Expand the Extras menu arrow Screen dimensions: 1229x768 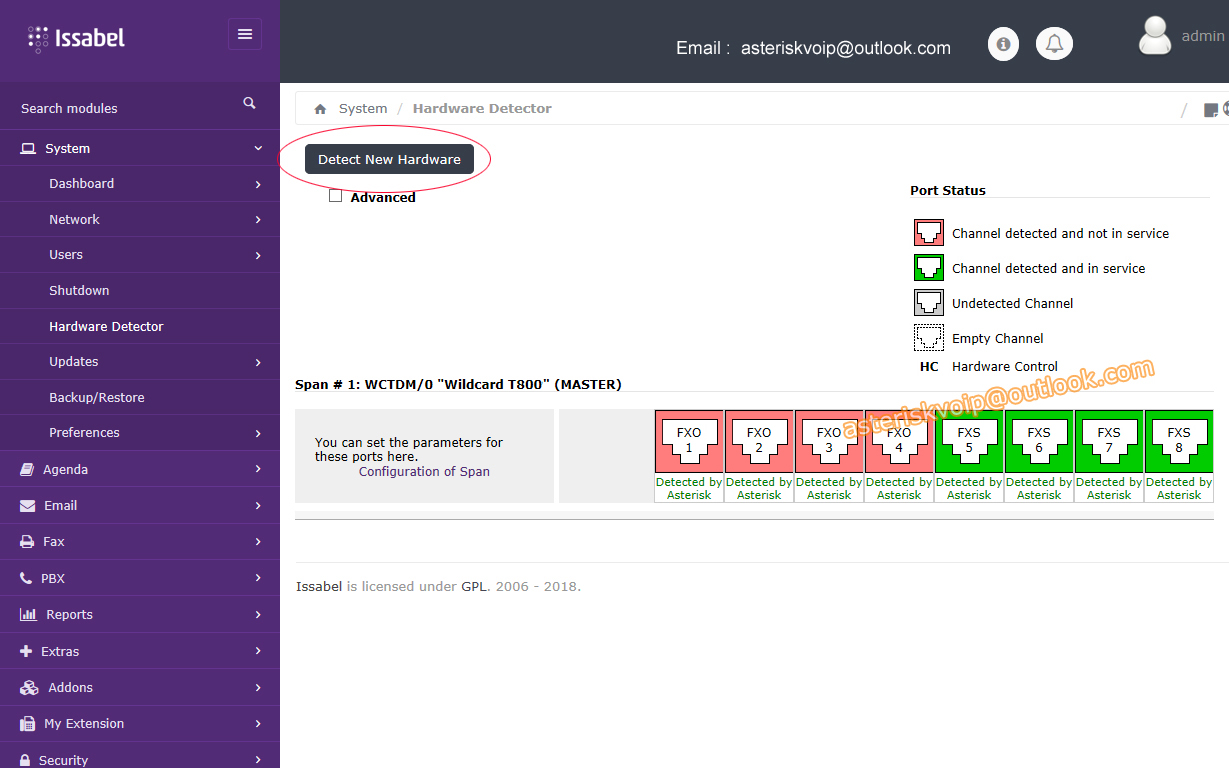pos(258,651)
